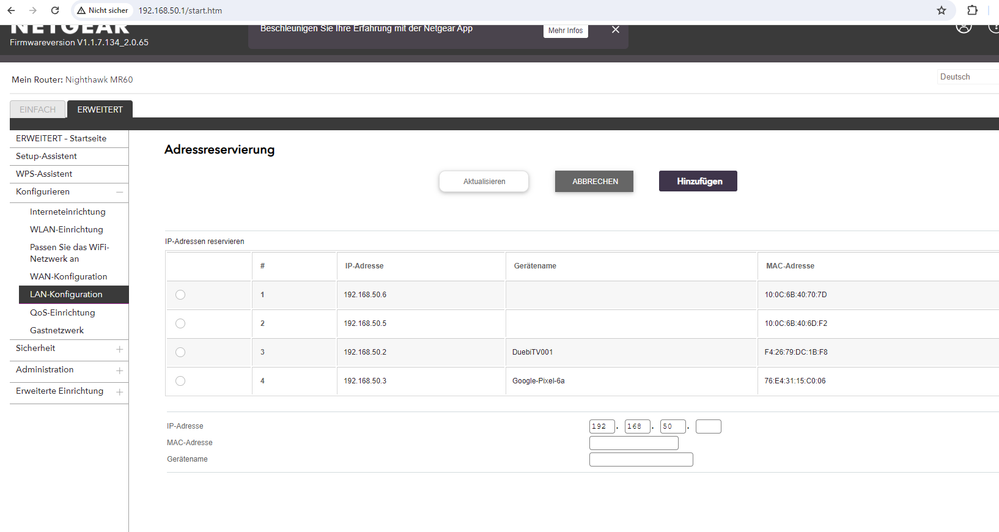Open Gastnetzwerk page

coord(57,331)
